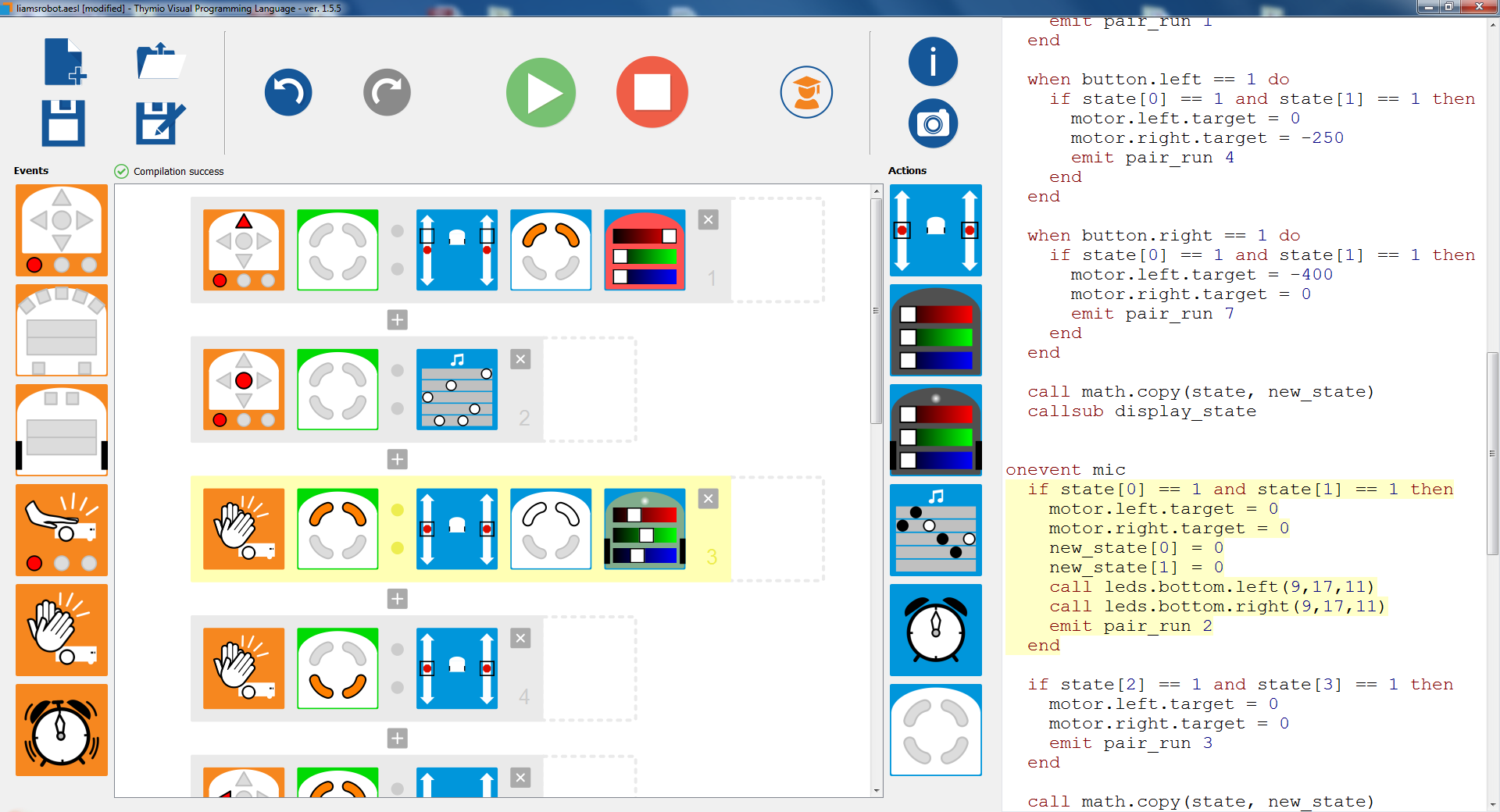This screenshot has height=812, width=1500.
Task: Delete highlighted row 3 with its X
Action: (709, 499)
